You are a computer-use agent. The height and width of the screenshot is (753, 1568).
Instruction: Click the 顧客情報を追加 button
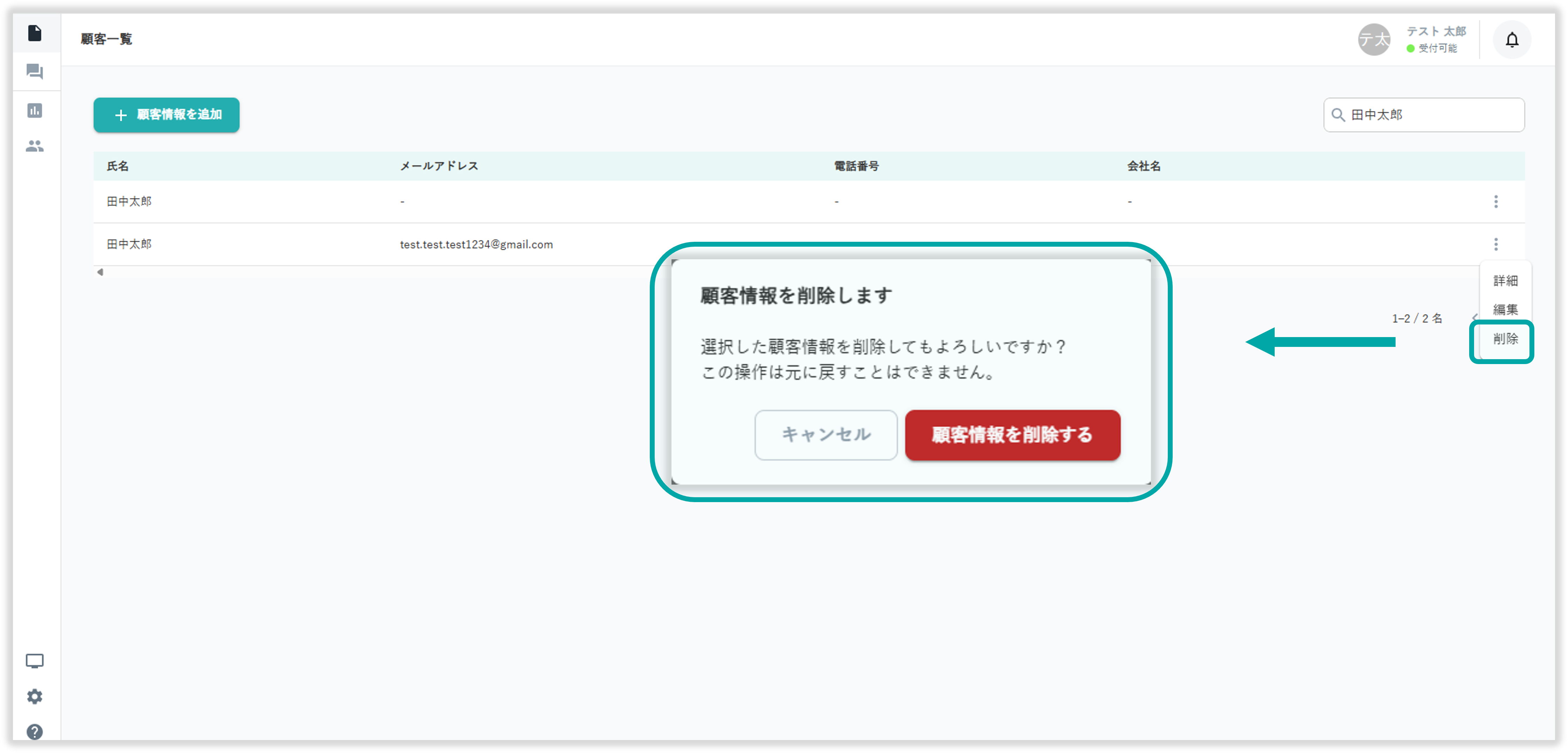coord(167,115)
